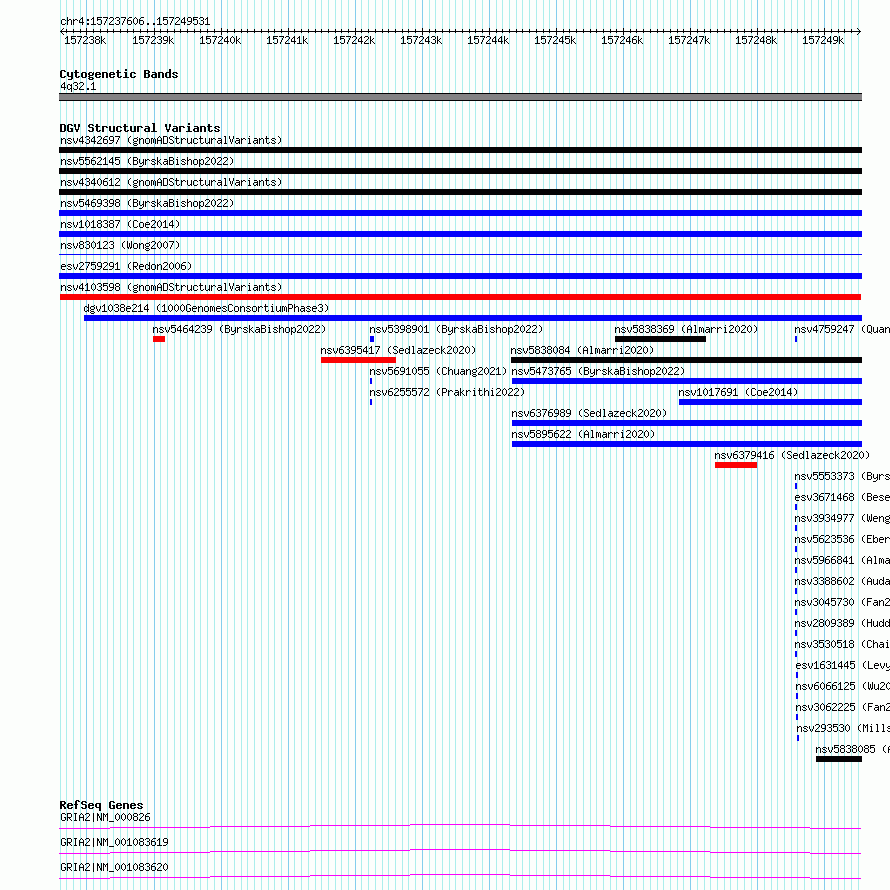
Task: Select the nsv3934977 variant label
Action: click(x=842, y=518)
